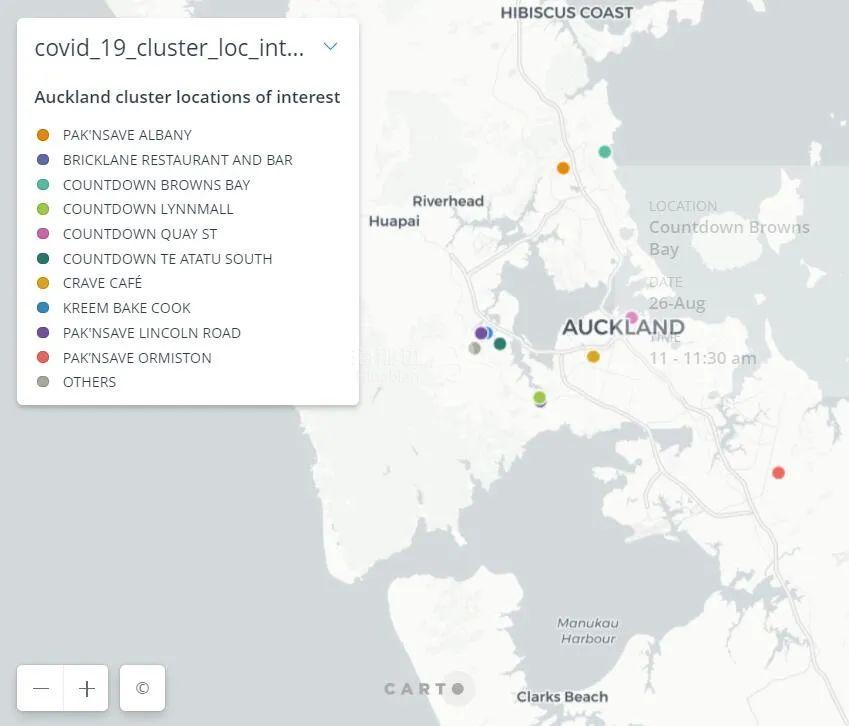Select the COUNTDOWN LYNNMALL legend label
This screenshot has height=726, width=849.
pyautogui.click(x=148, y=209)
